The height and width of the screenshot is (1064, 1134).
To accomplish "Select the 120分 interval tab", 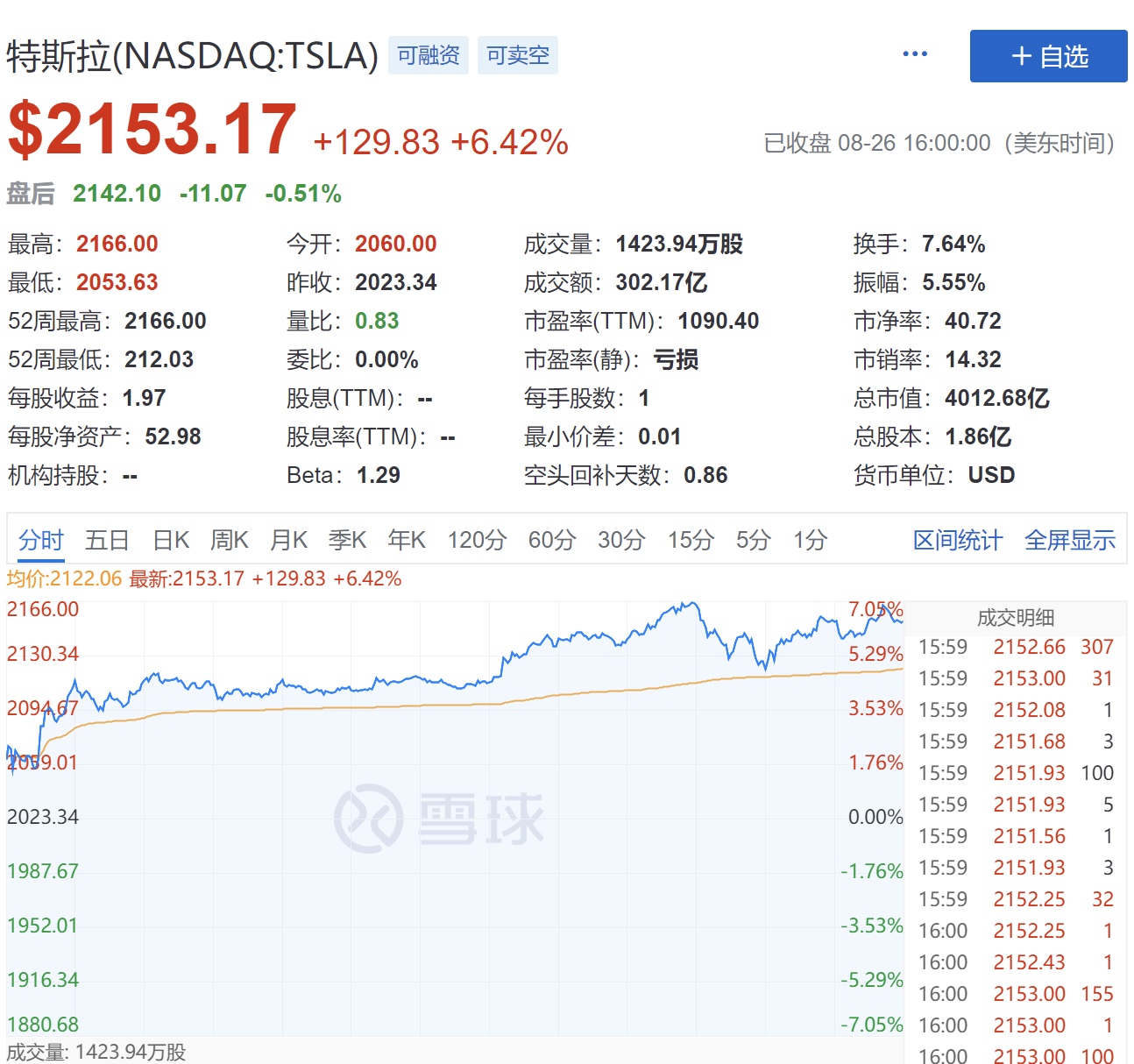I will coord(477,540).
